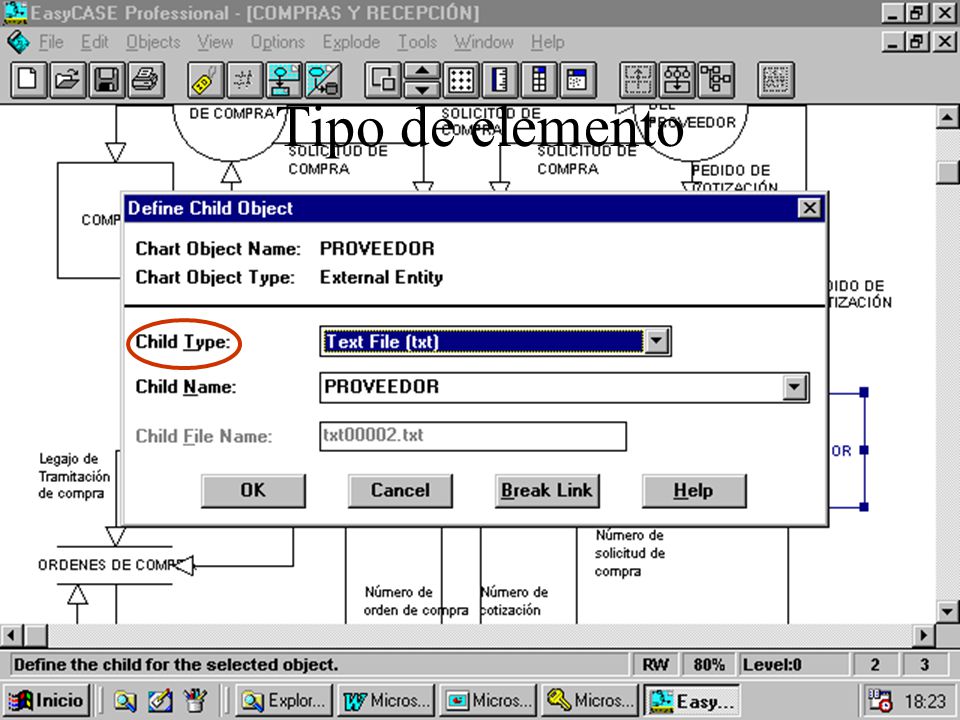Click the system tray calendar clock icon
Viewport: 960px width, 720px height.
point(880,700)
